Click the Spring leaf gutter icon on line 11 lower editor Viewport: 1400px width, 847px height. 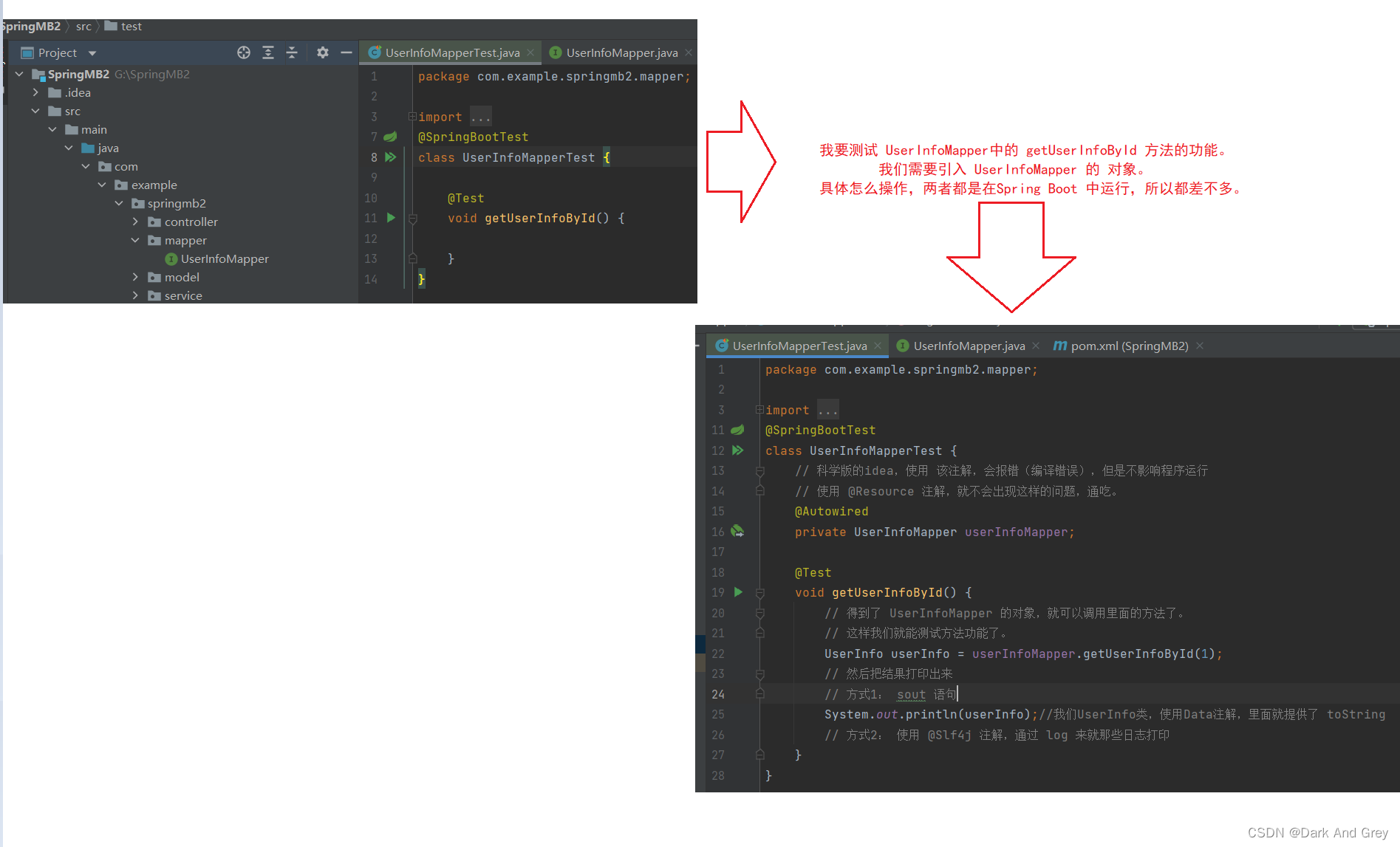click(737, 430)
